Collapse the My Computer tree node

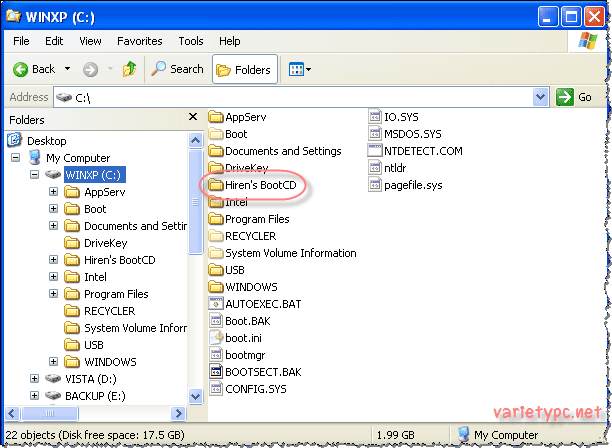tap(16, 158)
